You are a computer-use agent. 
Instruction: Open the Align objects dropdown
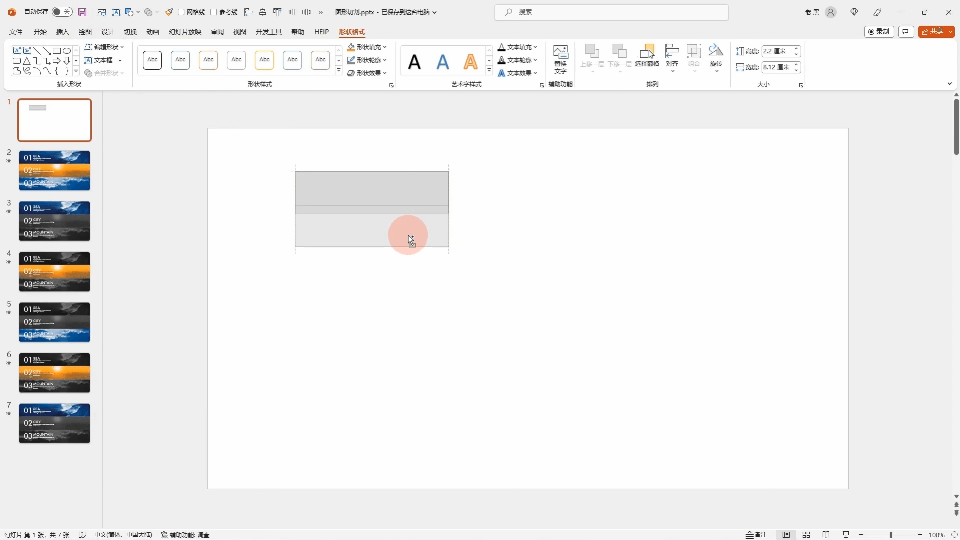(x=672, y=58)
